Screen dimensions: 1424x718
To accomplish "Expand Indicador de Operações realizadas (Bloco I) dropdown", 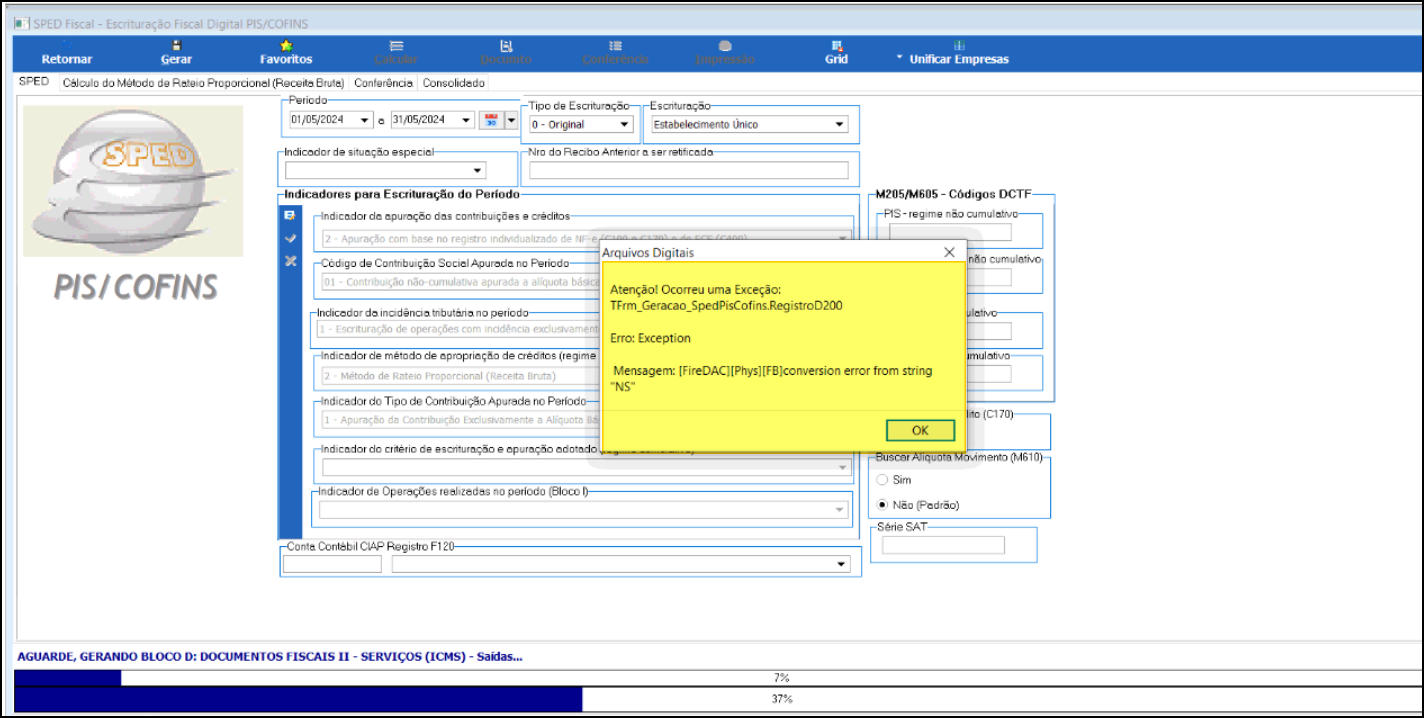I will tap(838, 510).
